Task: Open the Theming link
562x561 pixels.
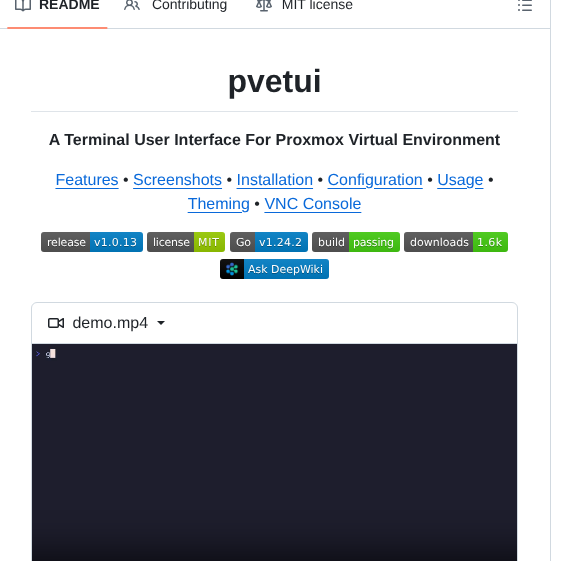Action: 219,204
